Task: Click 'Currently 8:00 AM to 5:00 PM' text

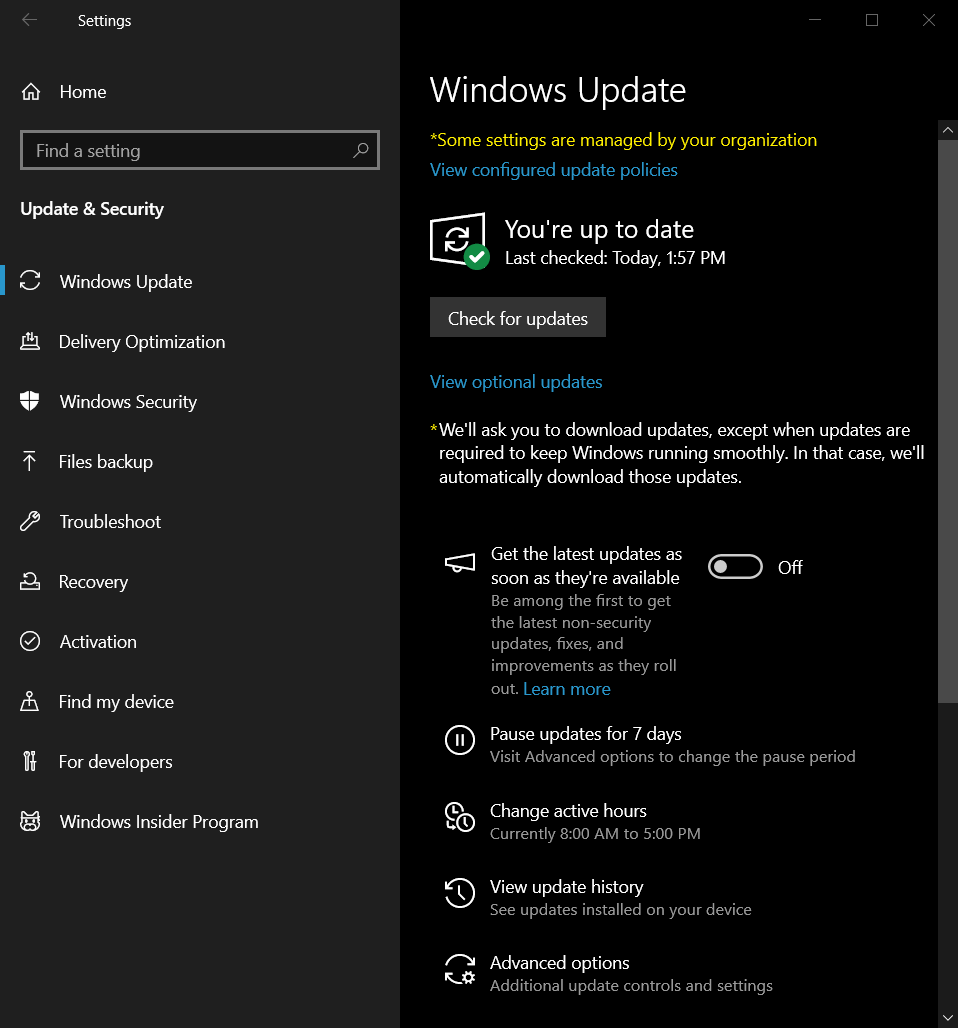Action: click(x=595, y=833)
